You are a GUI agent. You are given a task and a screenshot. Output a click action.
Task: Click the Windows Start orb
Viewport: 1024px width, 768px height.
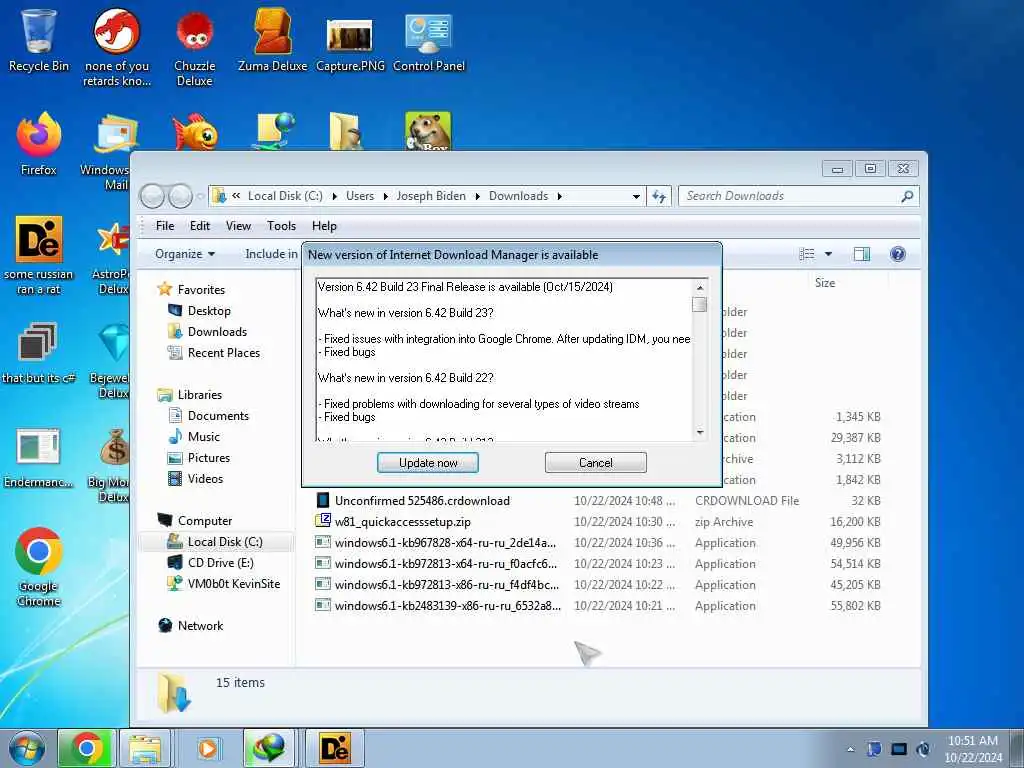click(27, 748)
